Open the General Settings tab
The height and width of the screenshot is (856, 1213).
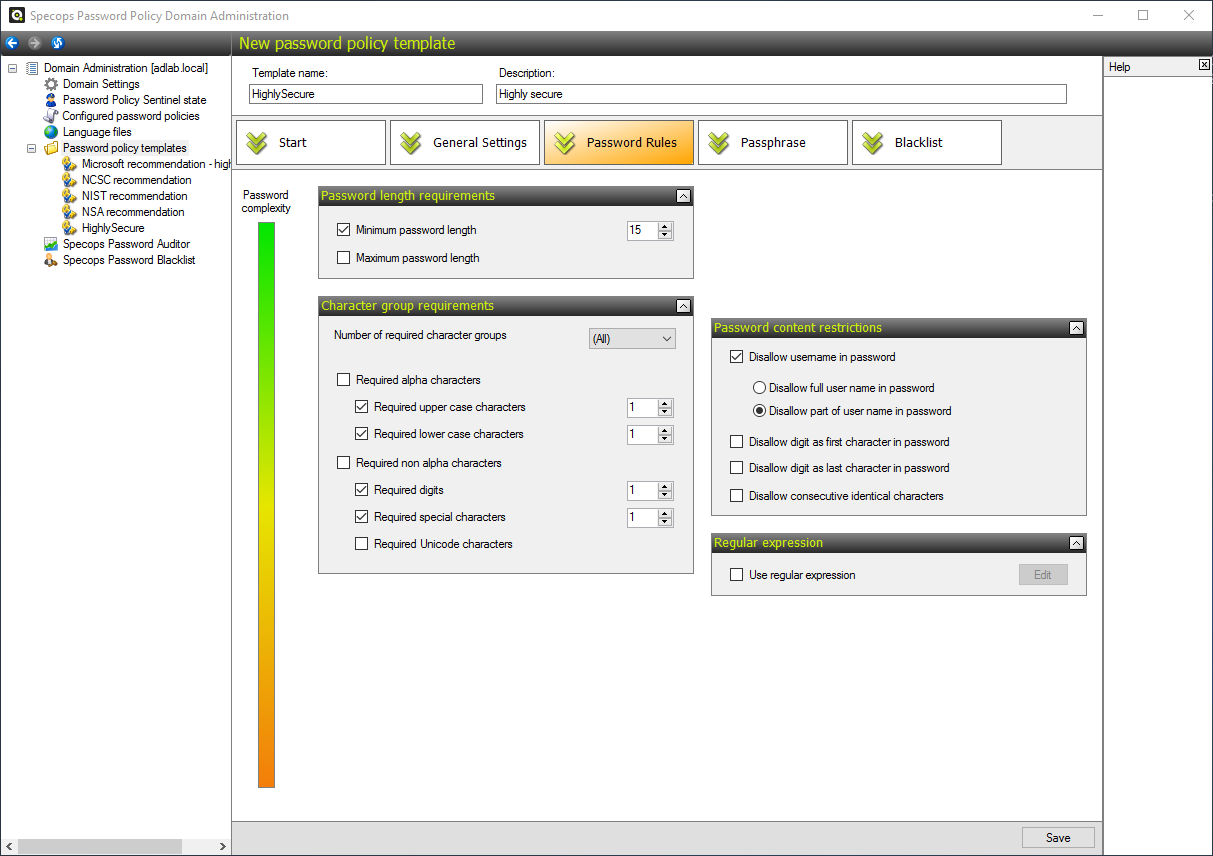pos(465,143)
